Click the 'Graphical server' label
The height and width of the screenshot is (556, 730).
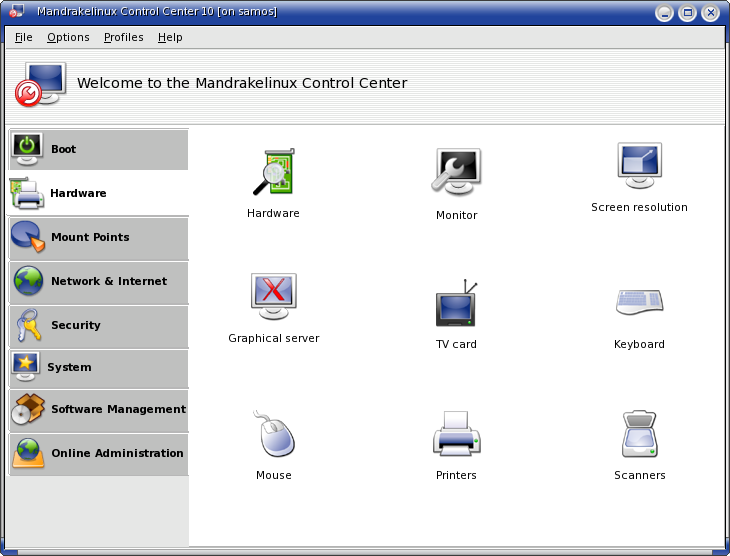tap(274, 339)
